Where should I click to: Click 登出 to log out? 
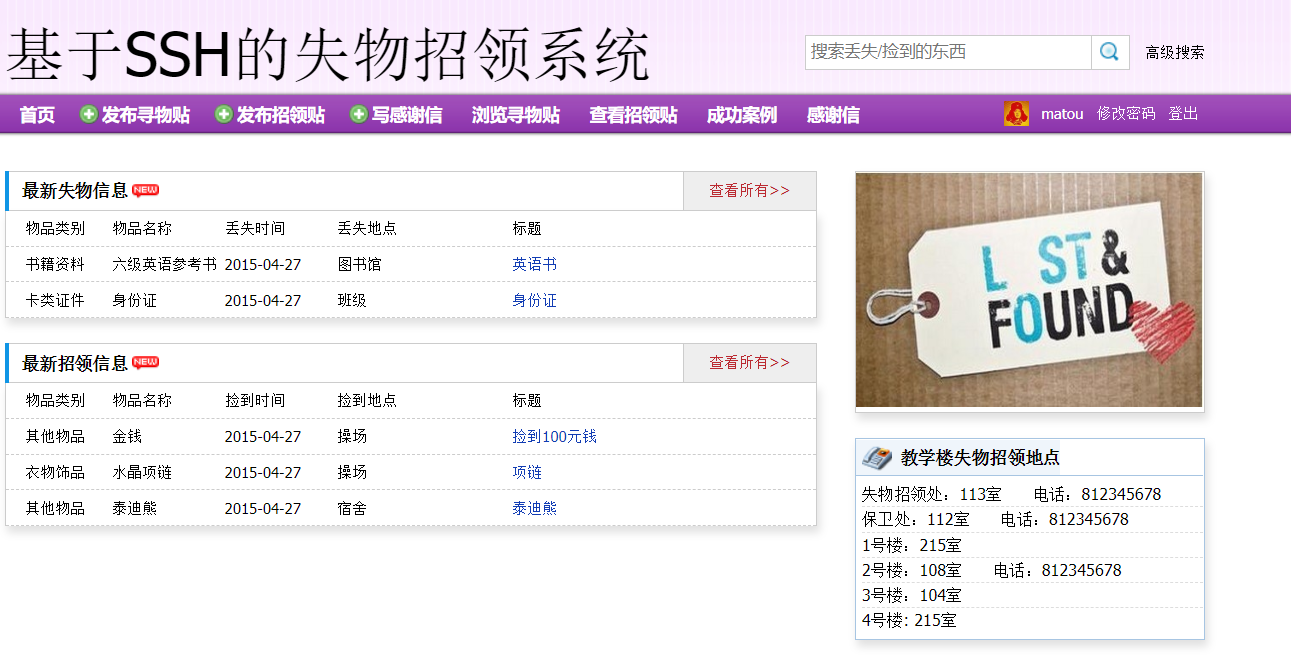pyautogui.click(x=1183, y=113)
